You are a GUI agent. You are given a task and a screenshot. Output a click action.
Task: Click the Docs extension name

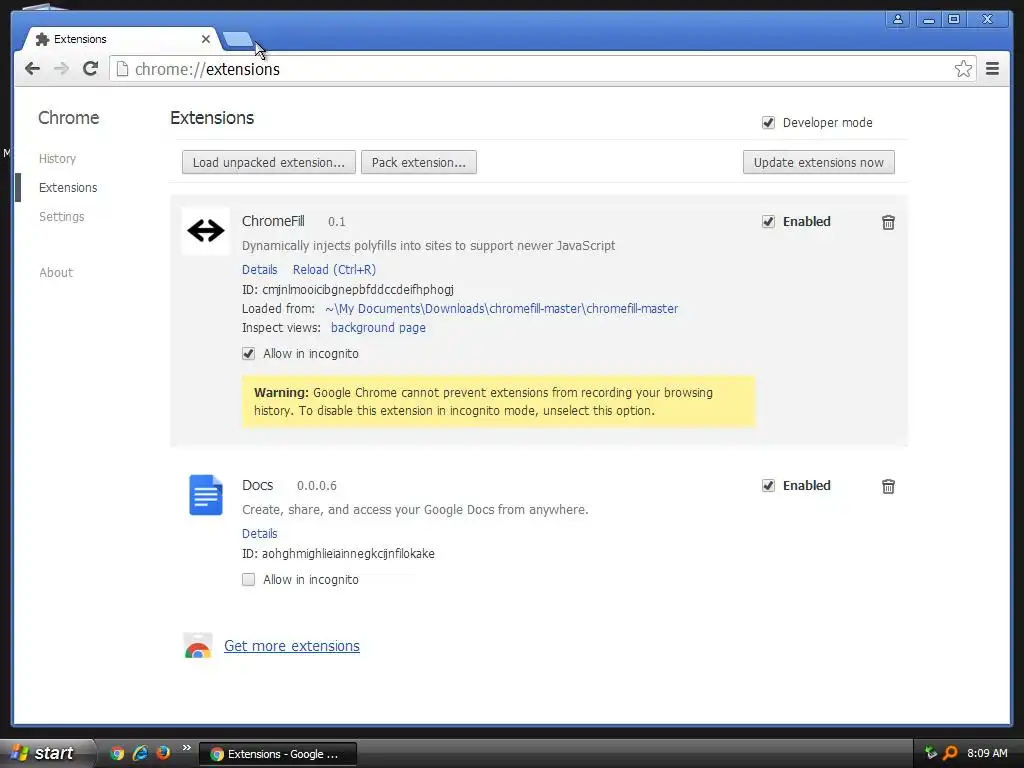[x=257, y=485]
